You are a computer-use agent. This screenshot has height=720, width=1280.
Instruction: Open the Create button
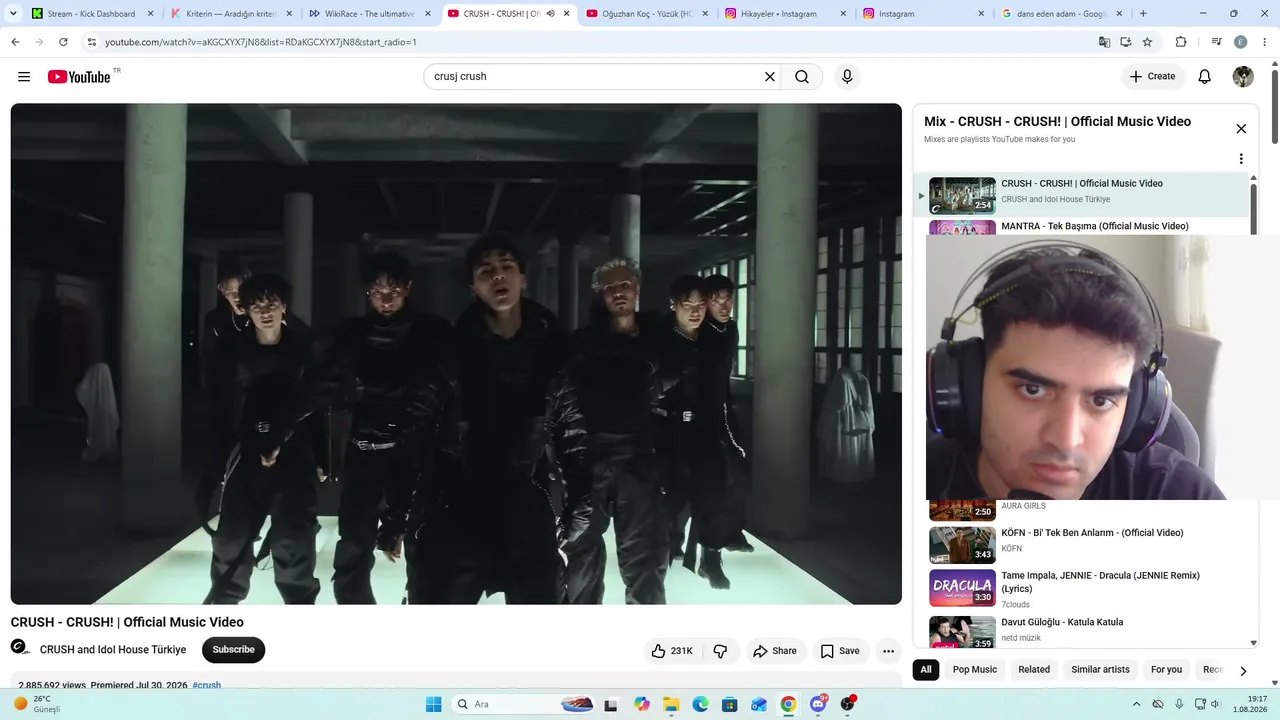click(1153, 77)
